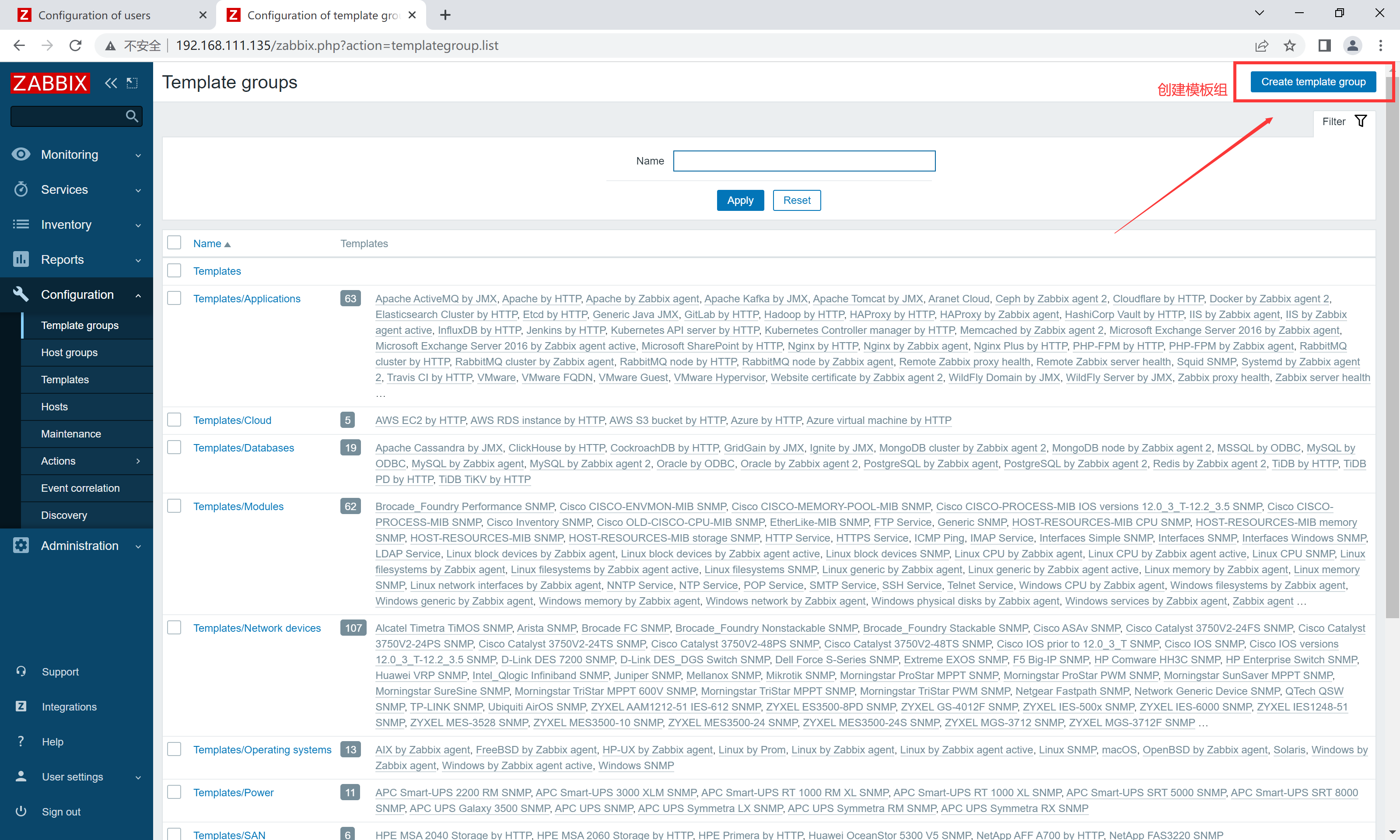1400x840 pixels.
Task: Click the Zabbix logo in sidebar
Action: click(50, 83)
